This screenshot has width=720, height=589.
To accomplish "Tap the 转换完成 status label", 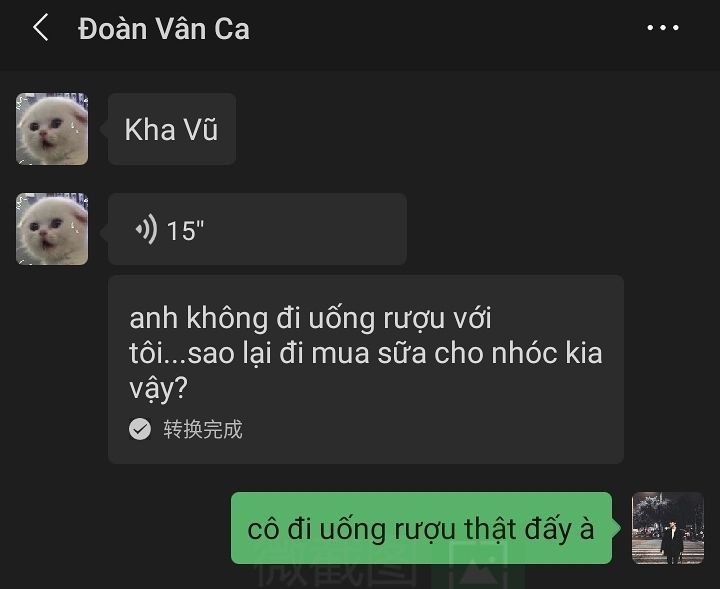I will tap(203, 430).
